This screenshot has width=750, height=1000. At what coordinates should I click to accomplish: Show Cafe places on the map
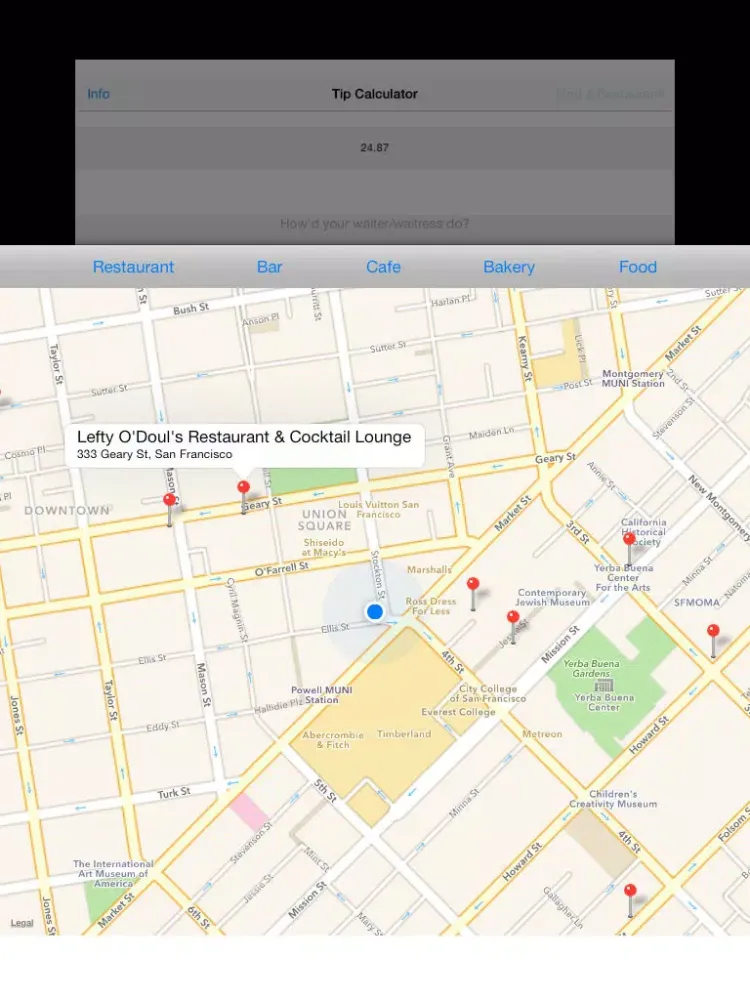tap(383, 267)
